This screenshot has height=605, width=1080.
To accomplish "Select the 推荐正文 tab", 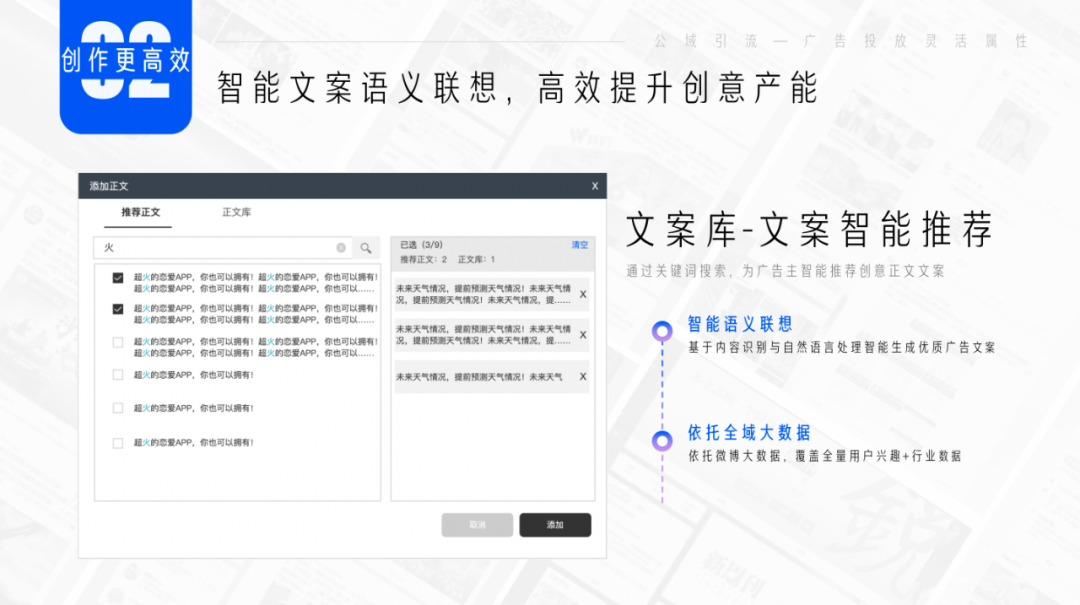I will (x=139, y=212).
